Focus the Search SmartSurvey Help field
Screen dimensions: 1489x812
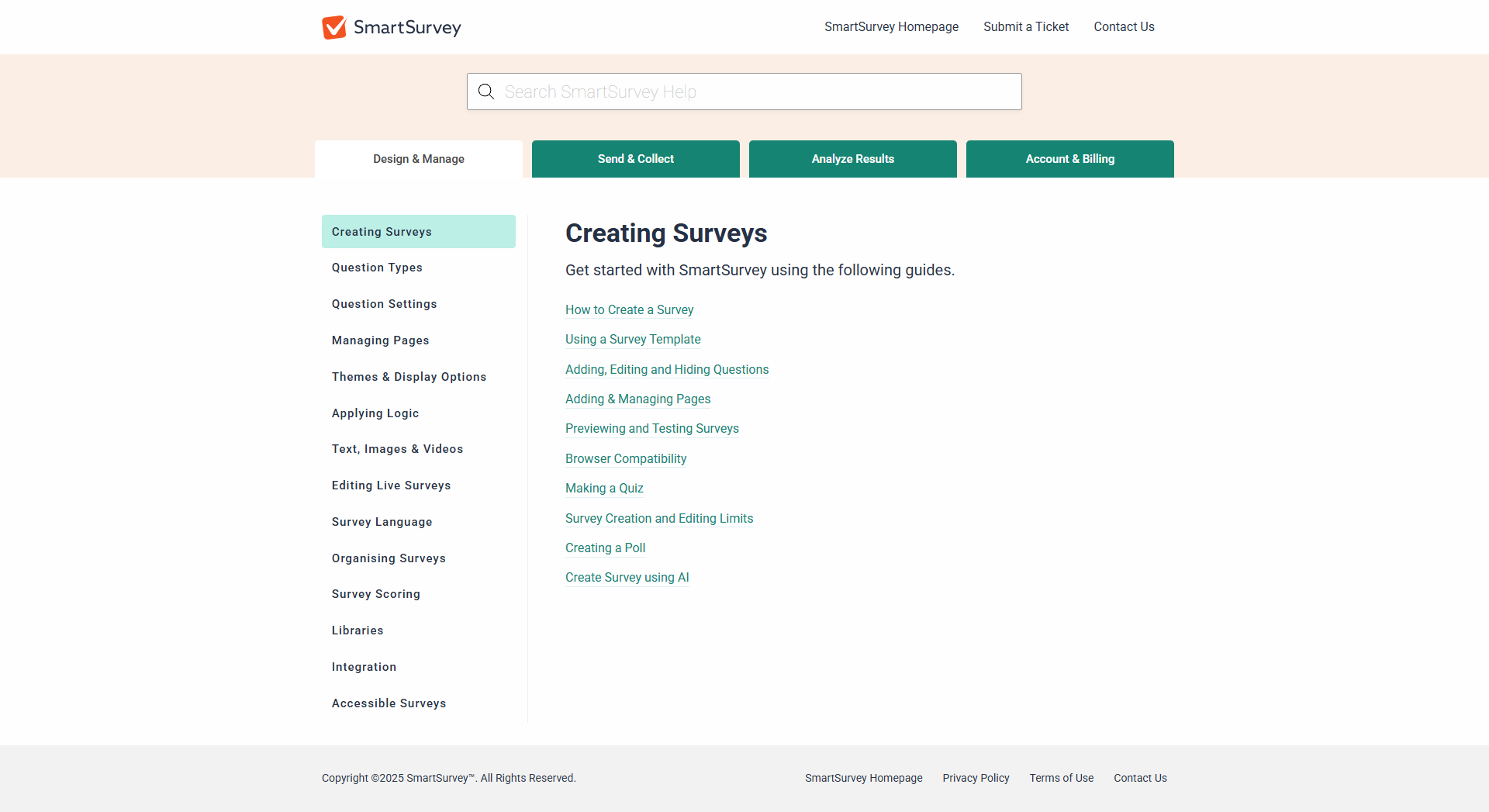[x=756, y=92]
